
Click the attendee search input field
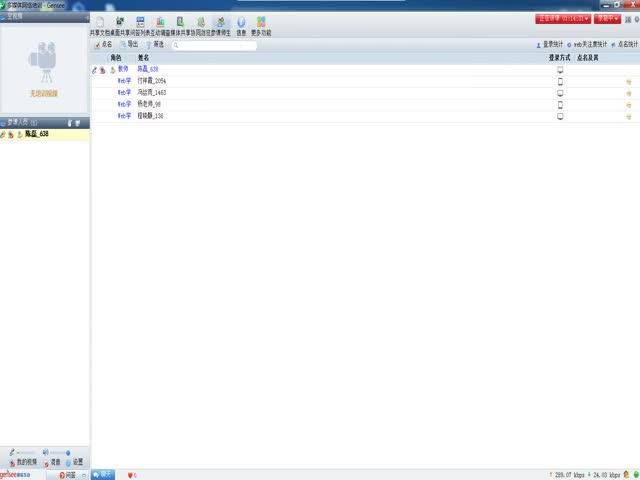[215, 45]
